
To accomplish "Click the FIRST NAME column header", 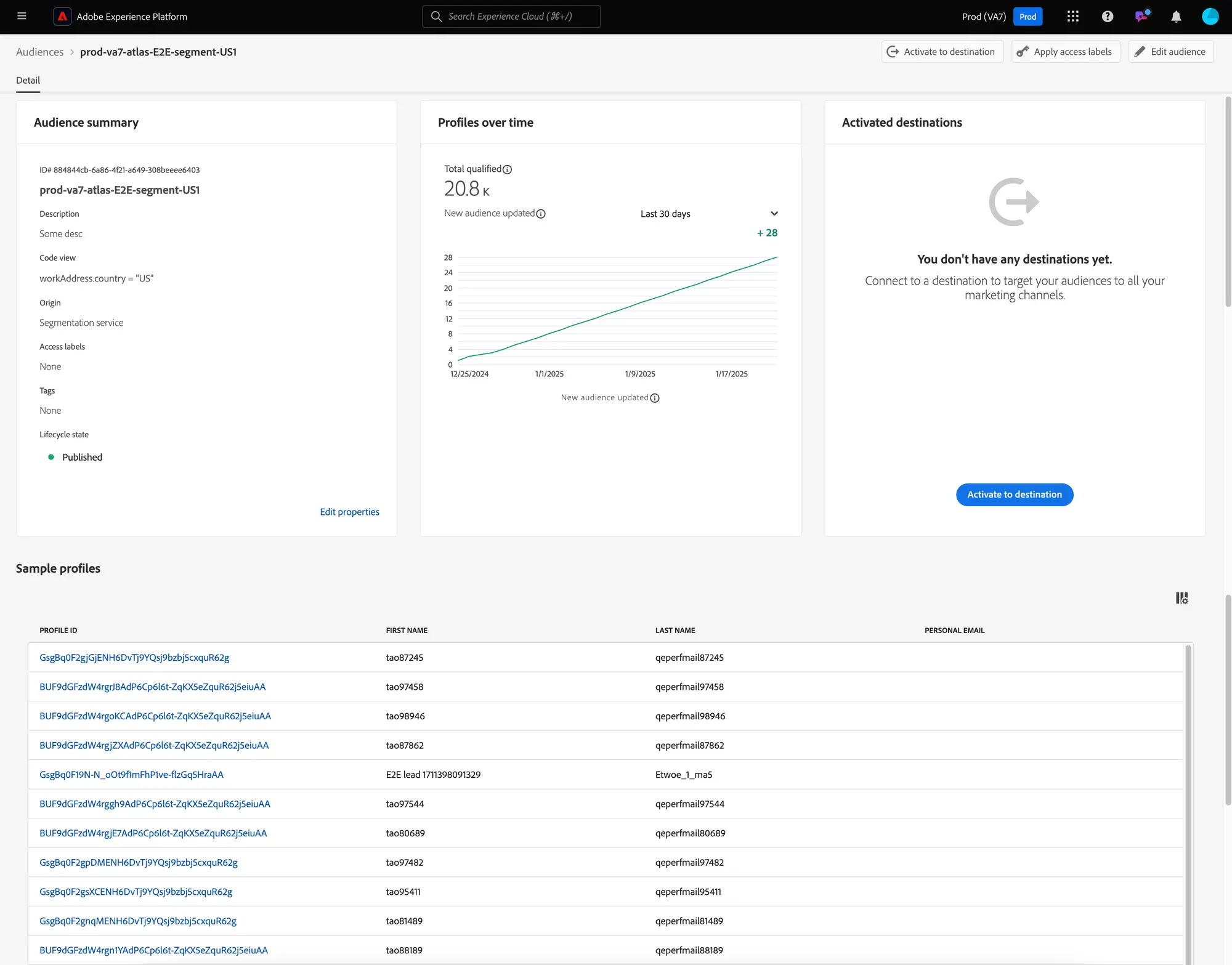I will pyautogui.click(x=407, y=631).
